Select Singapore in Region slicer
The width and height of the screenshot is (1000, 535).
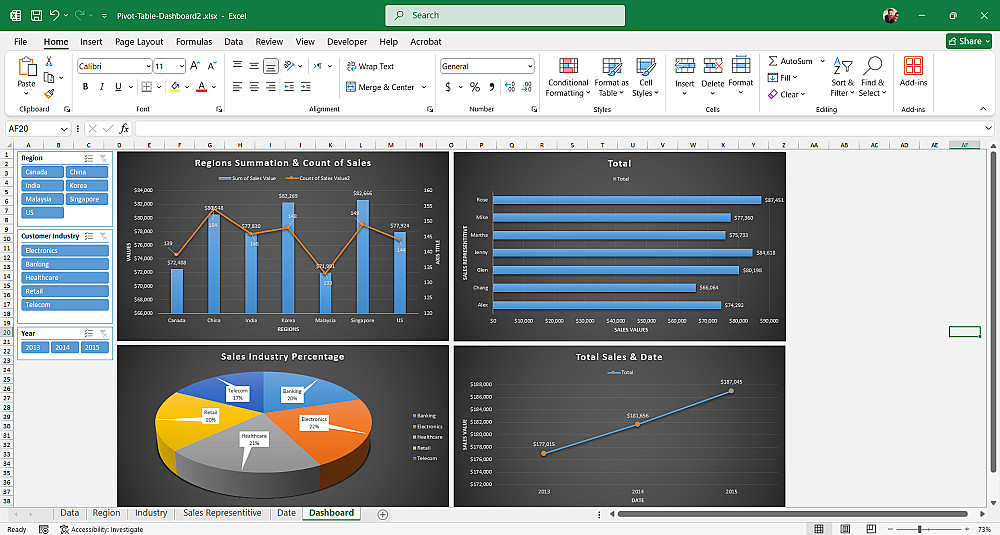87,199
